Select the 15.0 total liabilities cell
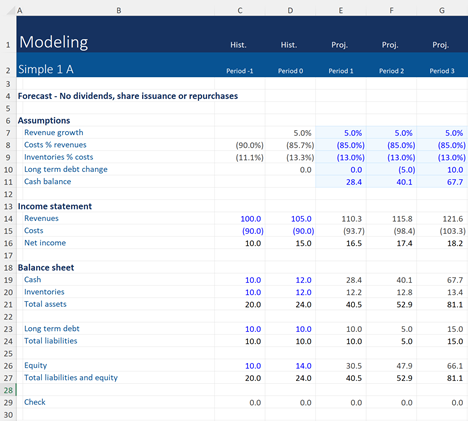 point(442,341)
